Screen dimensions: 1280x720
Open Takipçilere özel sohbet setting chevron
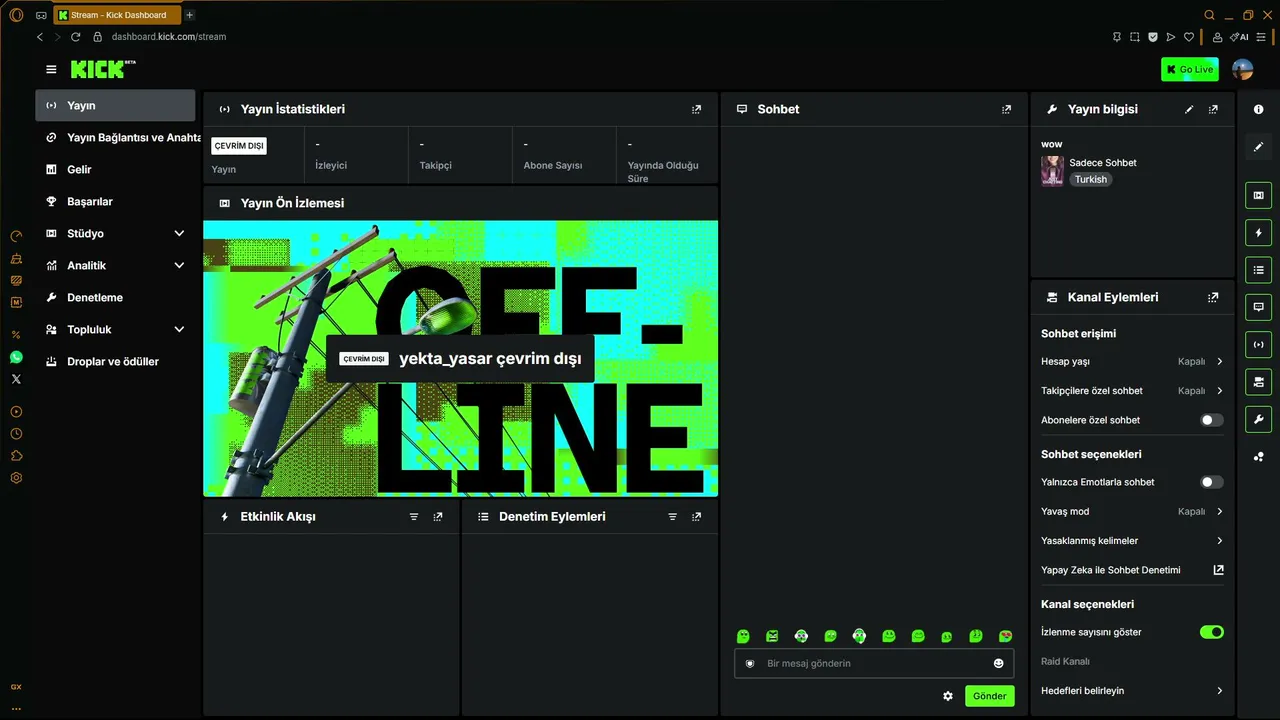point(1219,391)
